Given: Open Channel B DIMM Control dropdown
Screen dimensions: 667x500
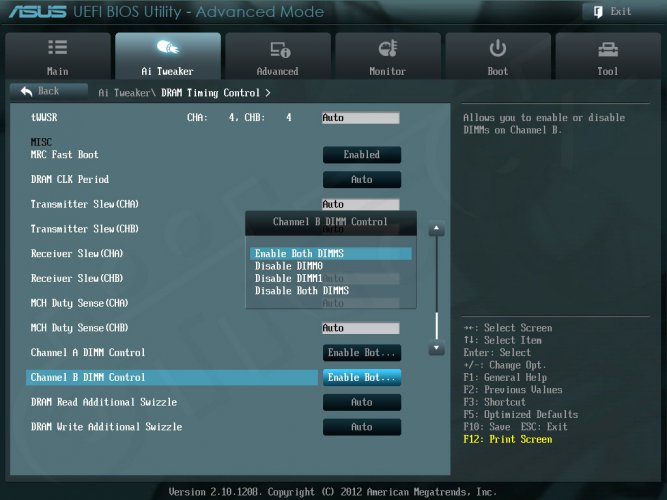Looking at the screenshot, I should (x=362, y=377).
